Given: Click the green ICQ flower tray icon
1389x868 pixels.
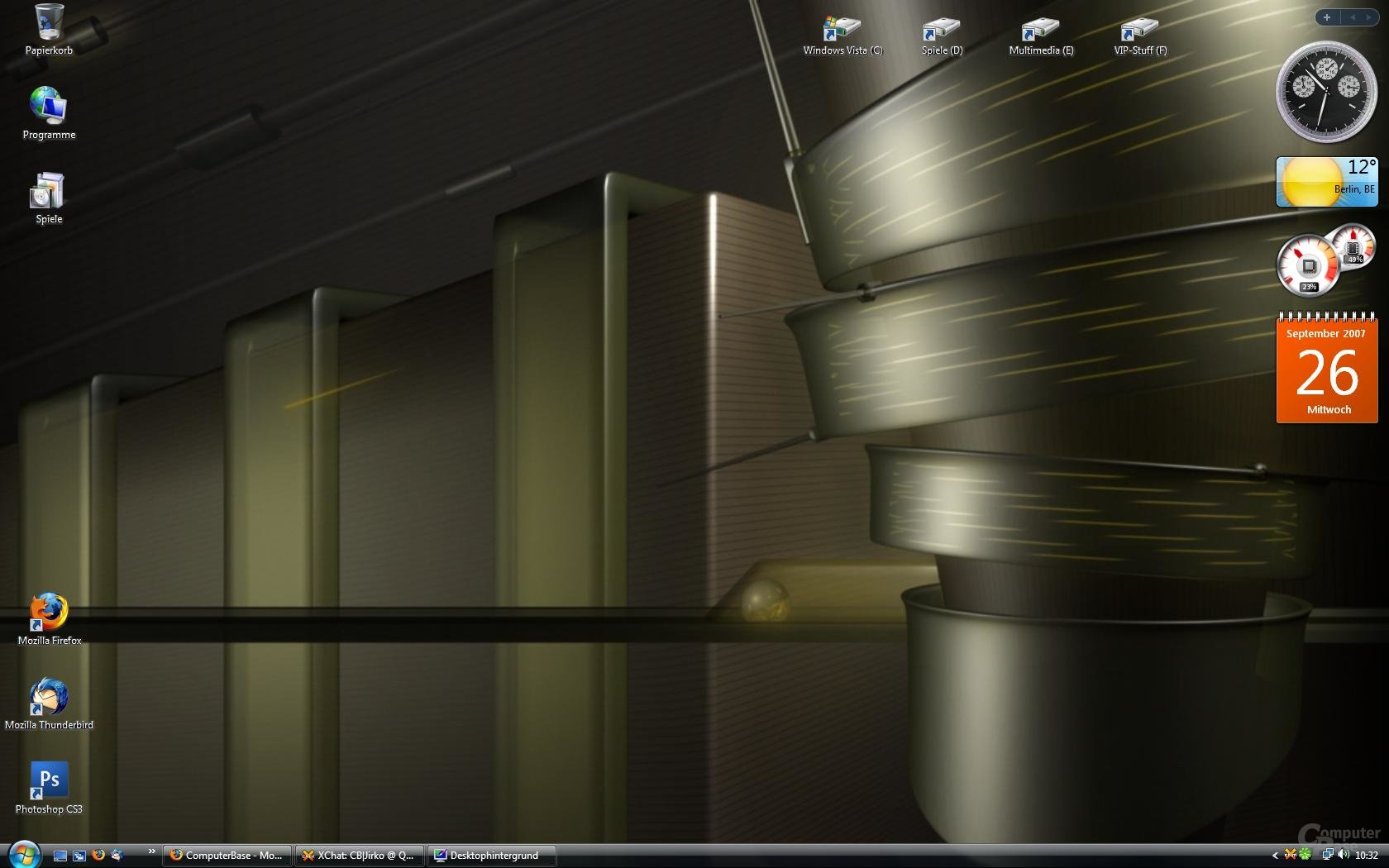Looking at the screenshot, I should [x=1305, y=855].
